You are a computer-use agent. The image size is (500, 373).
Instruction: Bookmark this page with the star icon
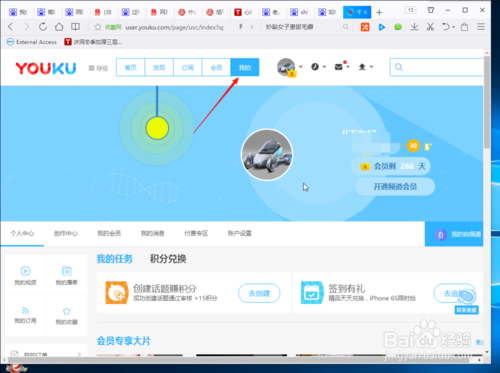98,27
